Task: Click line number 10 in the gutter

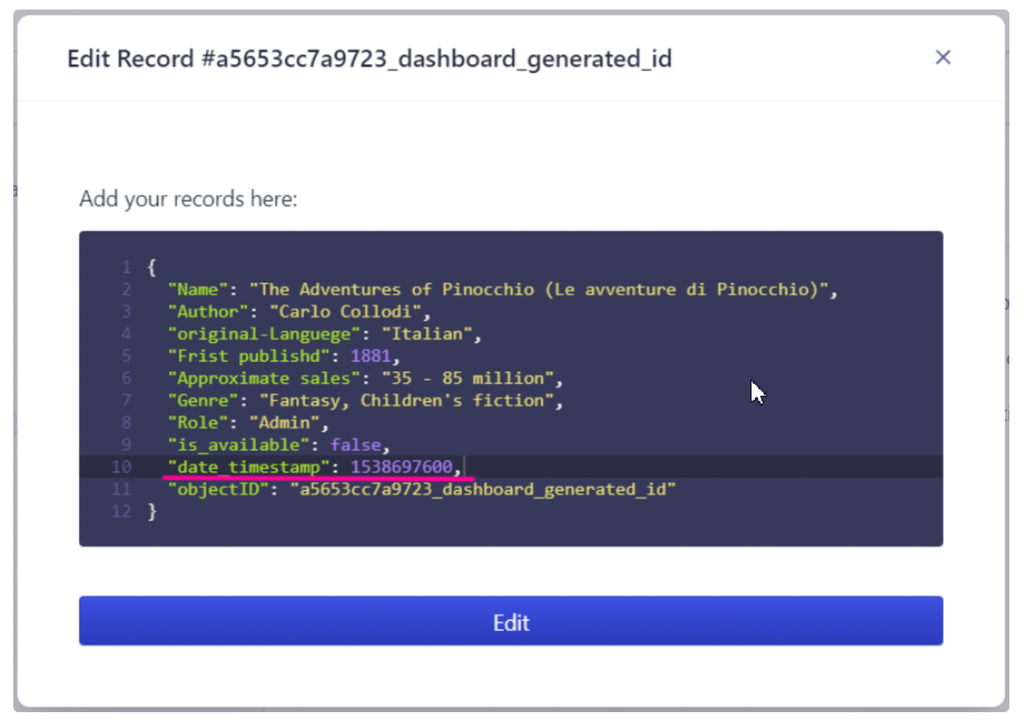Action: 121,467
